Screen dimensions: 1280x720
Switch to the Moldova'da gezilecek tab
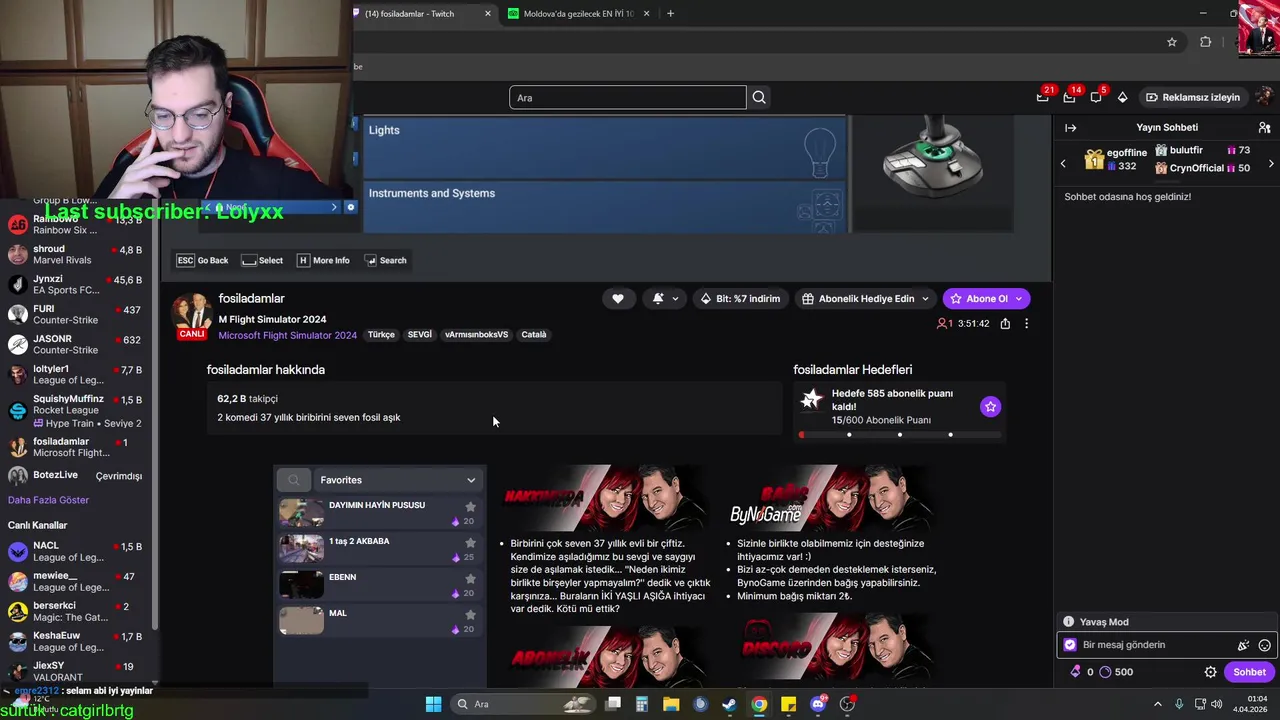pyautogui.click(x=579, y=14)
